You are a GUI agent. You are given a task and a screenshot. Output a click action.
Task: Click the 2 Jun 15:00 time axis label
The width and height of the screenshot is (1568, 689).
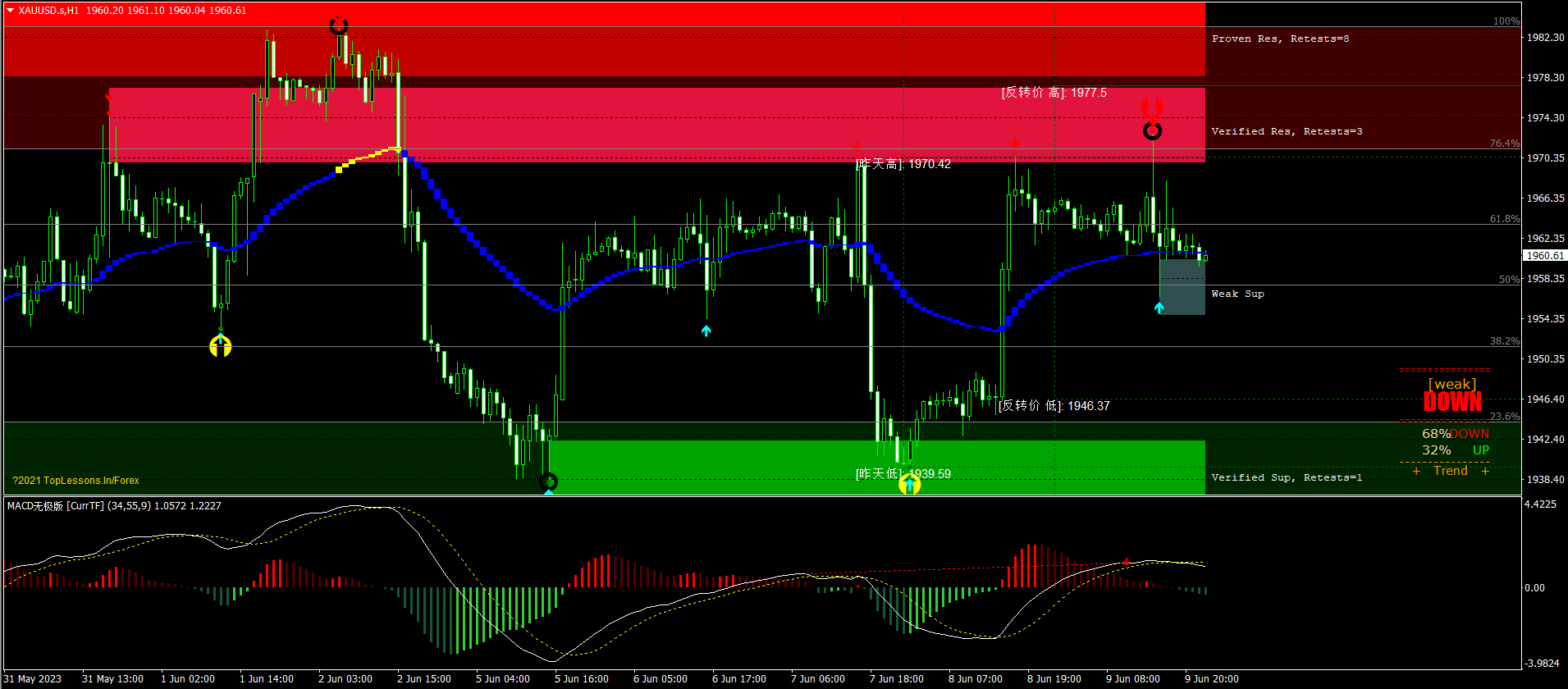coord(424,679)
